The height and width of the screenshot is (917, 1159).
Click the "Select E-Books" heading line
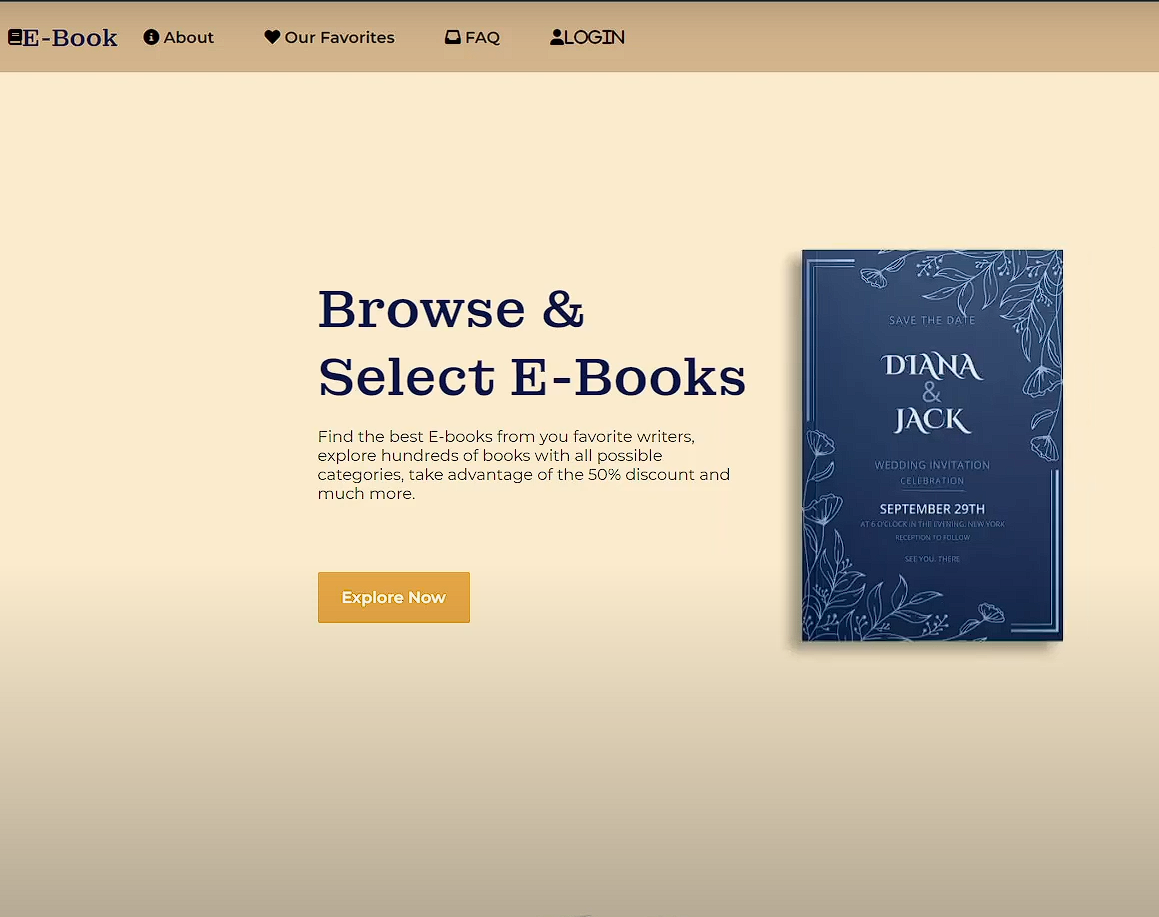531,377
